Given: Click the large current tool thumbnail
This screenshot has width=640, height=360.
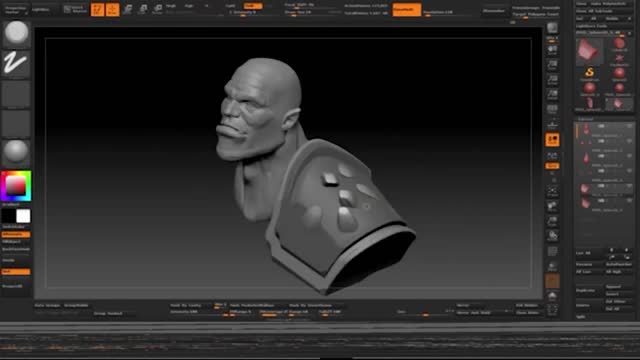Looking at the screenshot, I should click(589, 51).
